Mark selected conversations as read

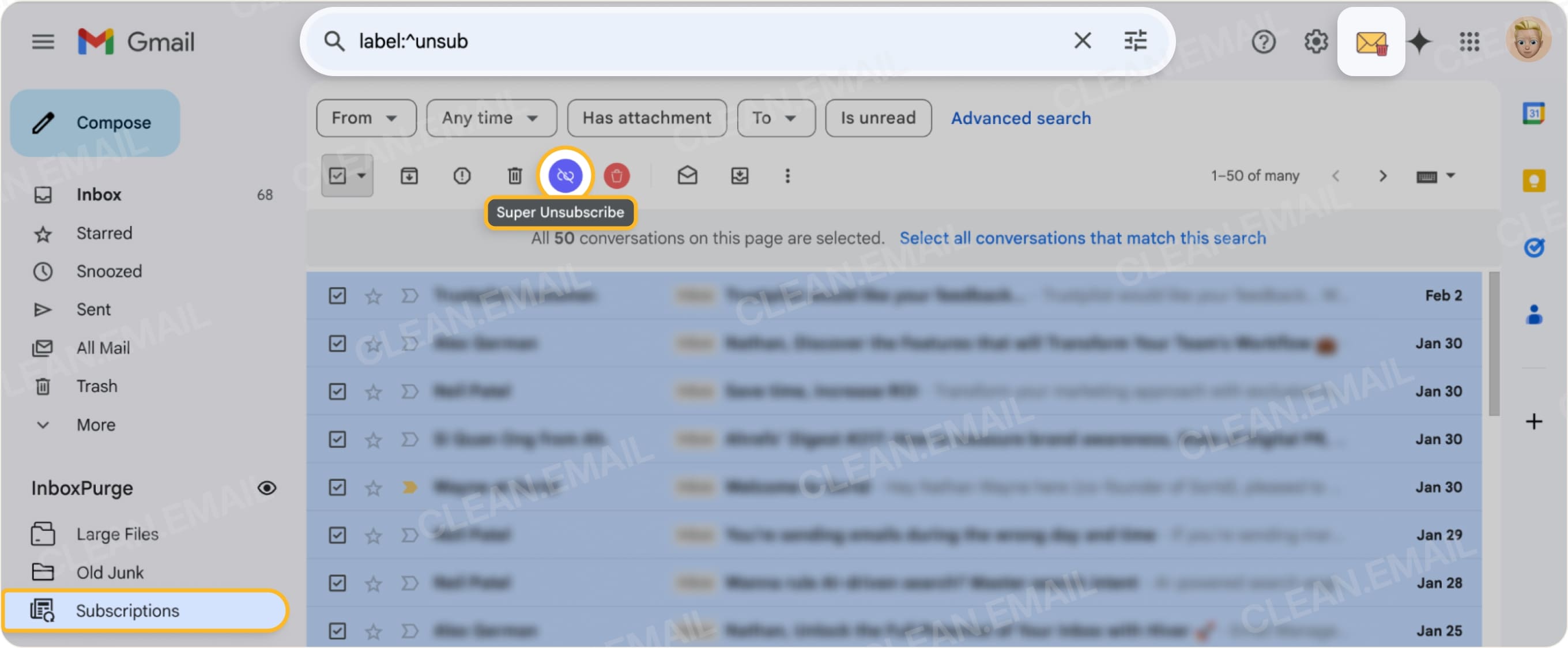pos(687,175)
